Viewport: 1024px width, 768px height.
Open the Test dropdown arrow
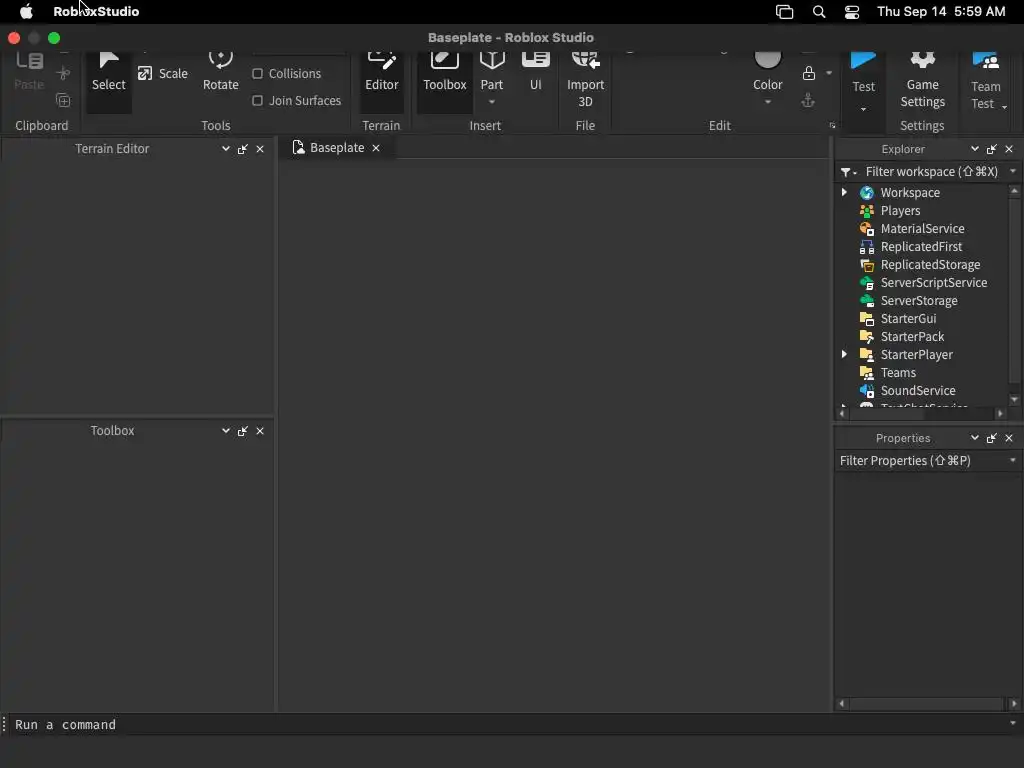coord(863,109)
